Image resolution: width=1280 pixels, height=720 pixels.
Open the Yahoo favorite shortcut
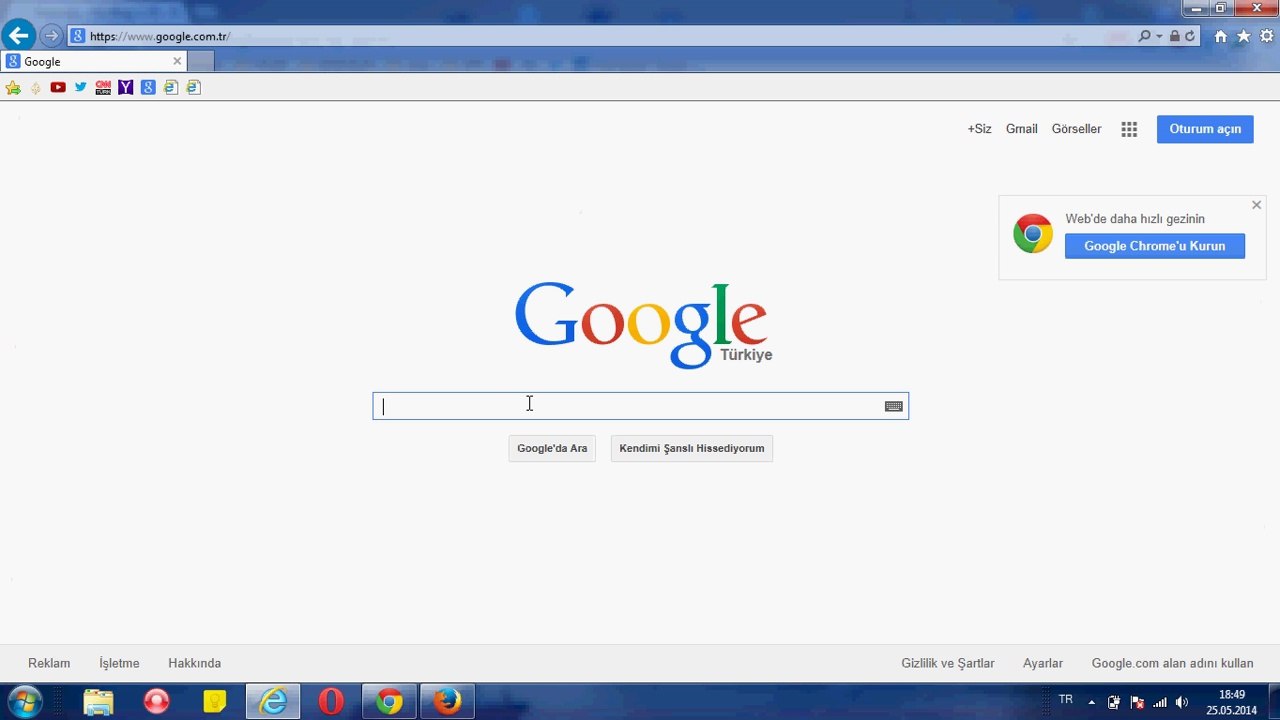point(126,88)
